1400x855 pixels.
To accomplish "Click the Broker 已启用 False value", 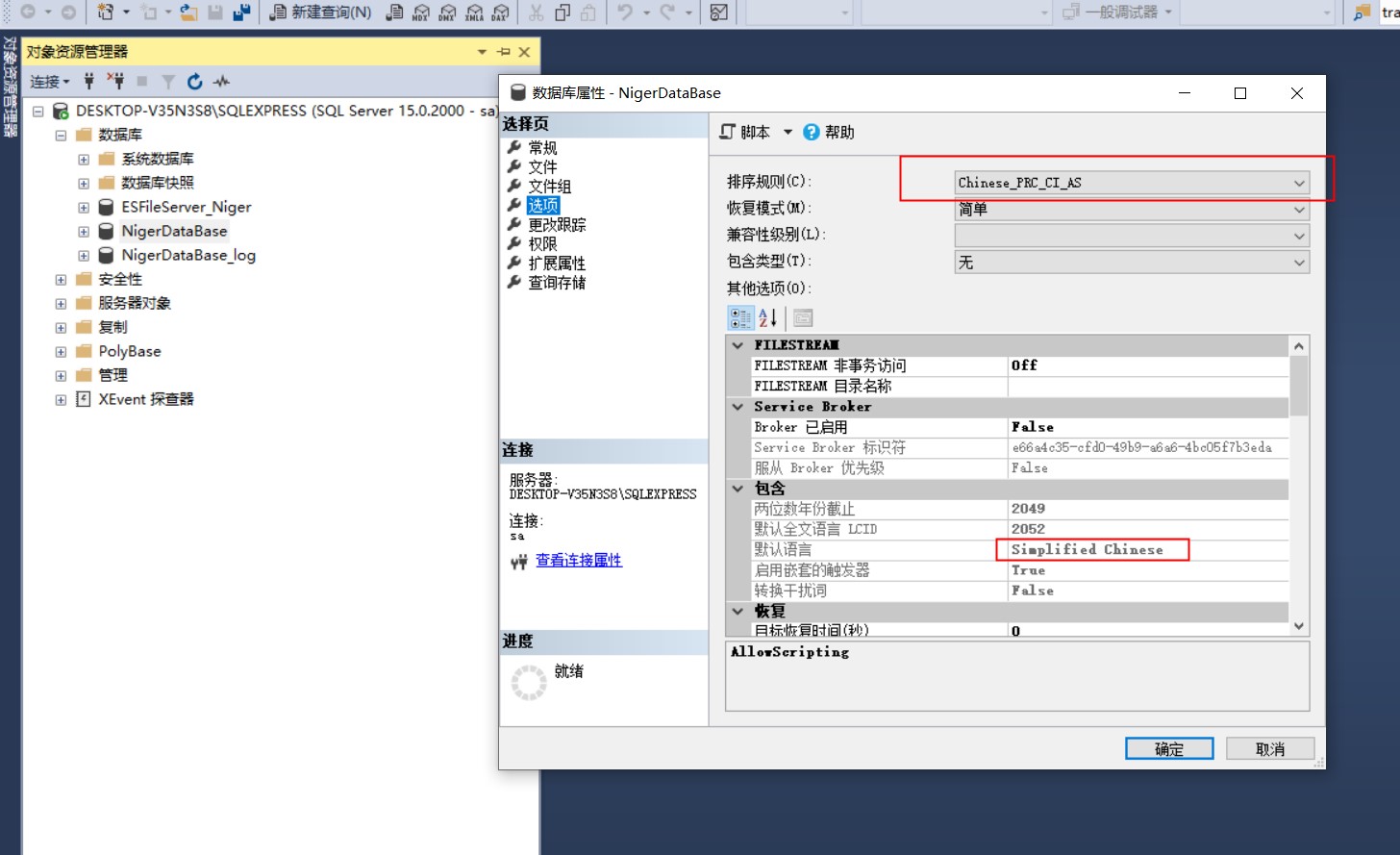I will pos(1033,427).
